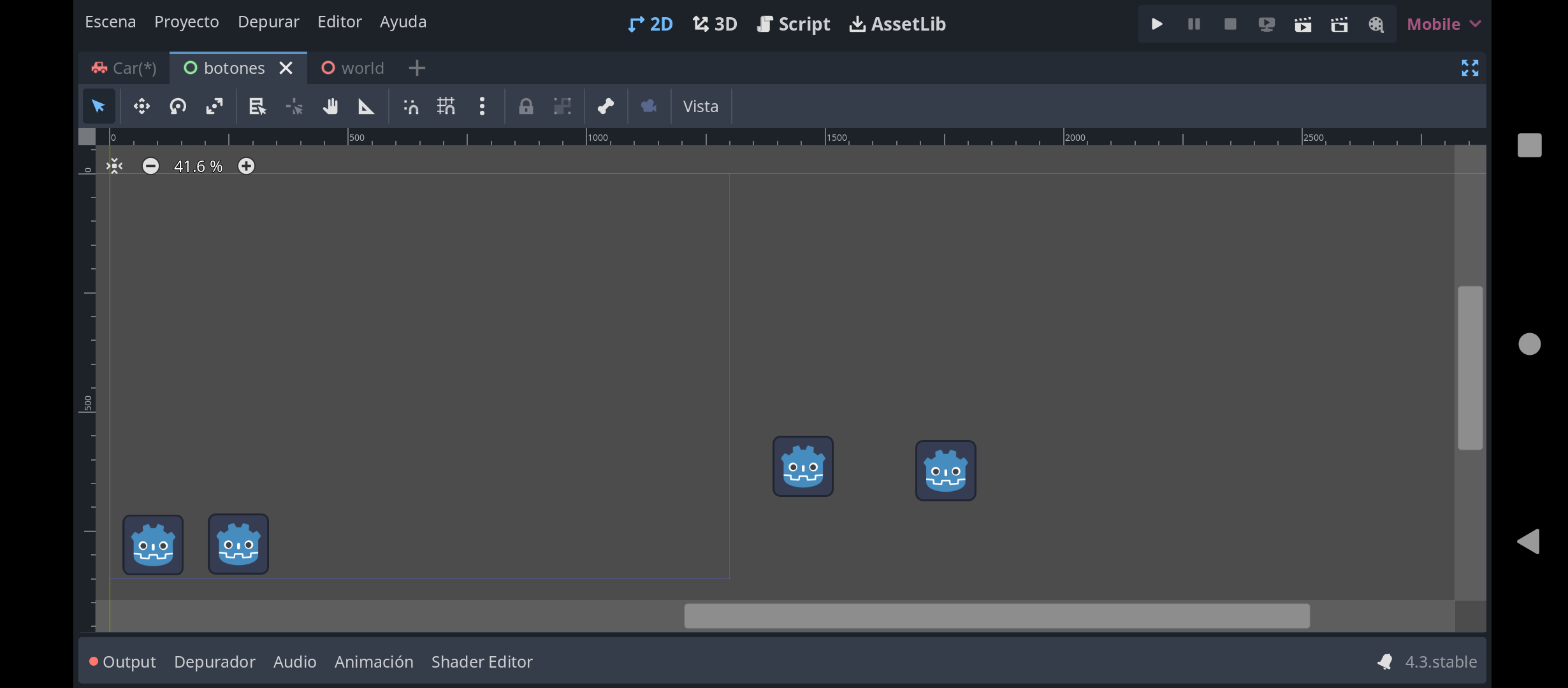
Task: Zoom out with the minus button
Action: point(150,166)
